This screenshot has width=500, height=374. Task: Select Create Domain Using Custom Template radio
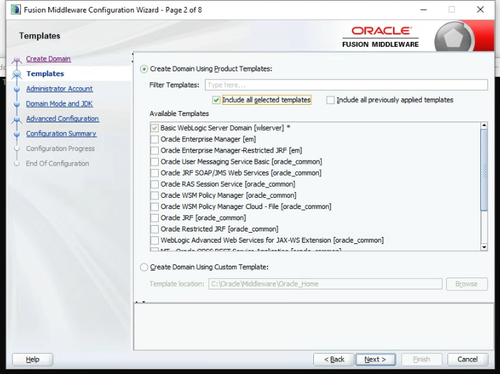(144, 267)
